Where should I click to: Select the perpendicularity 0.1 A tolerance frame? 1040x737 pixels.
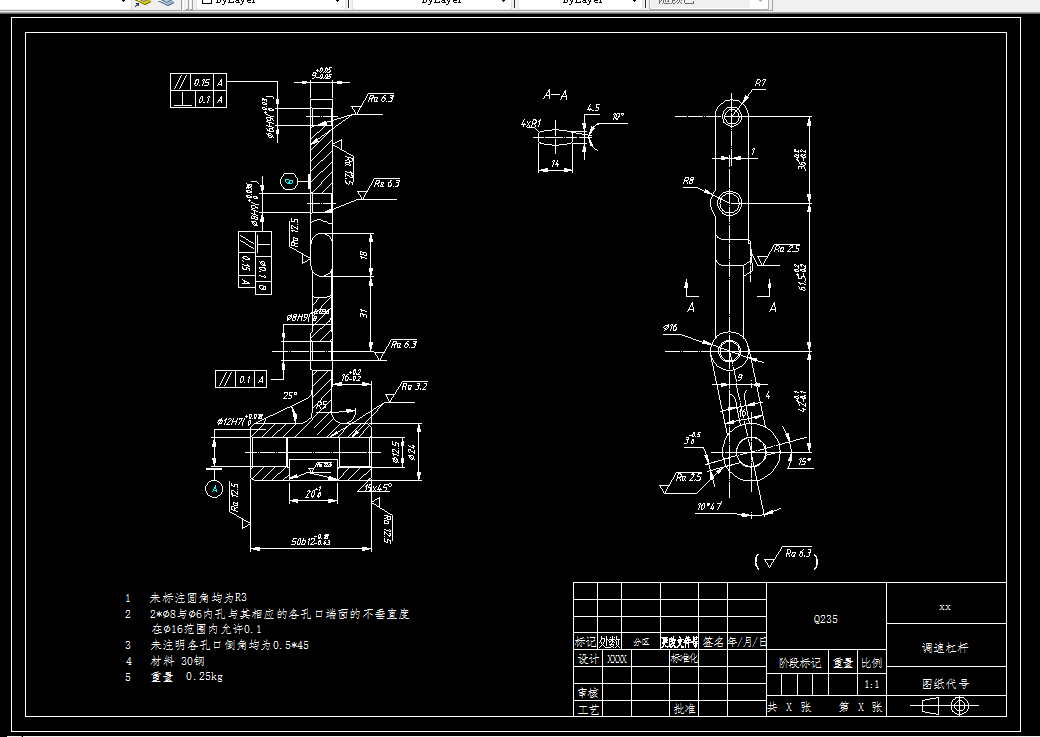click(198, 99)
